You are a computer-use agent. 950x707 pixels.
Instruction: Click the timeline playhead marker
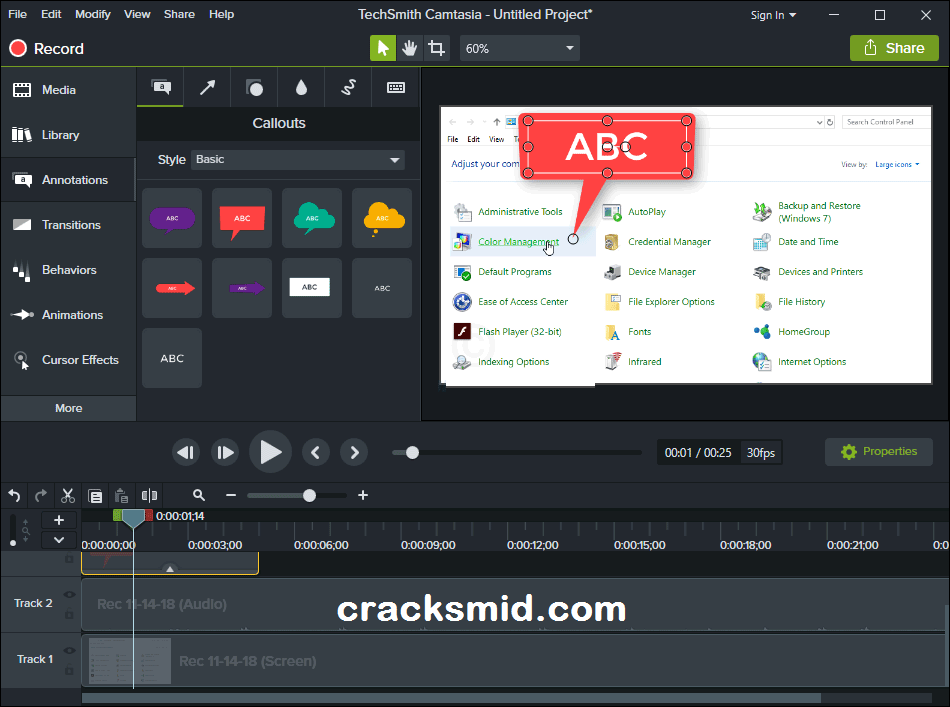[x=133, y=518]
